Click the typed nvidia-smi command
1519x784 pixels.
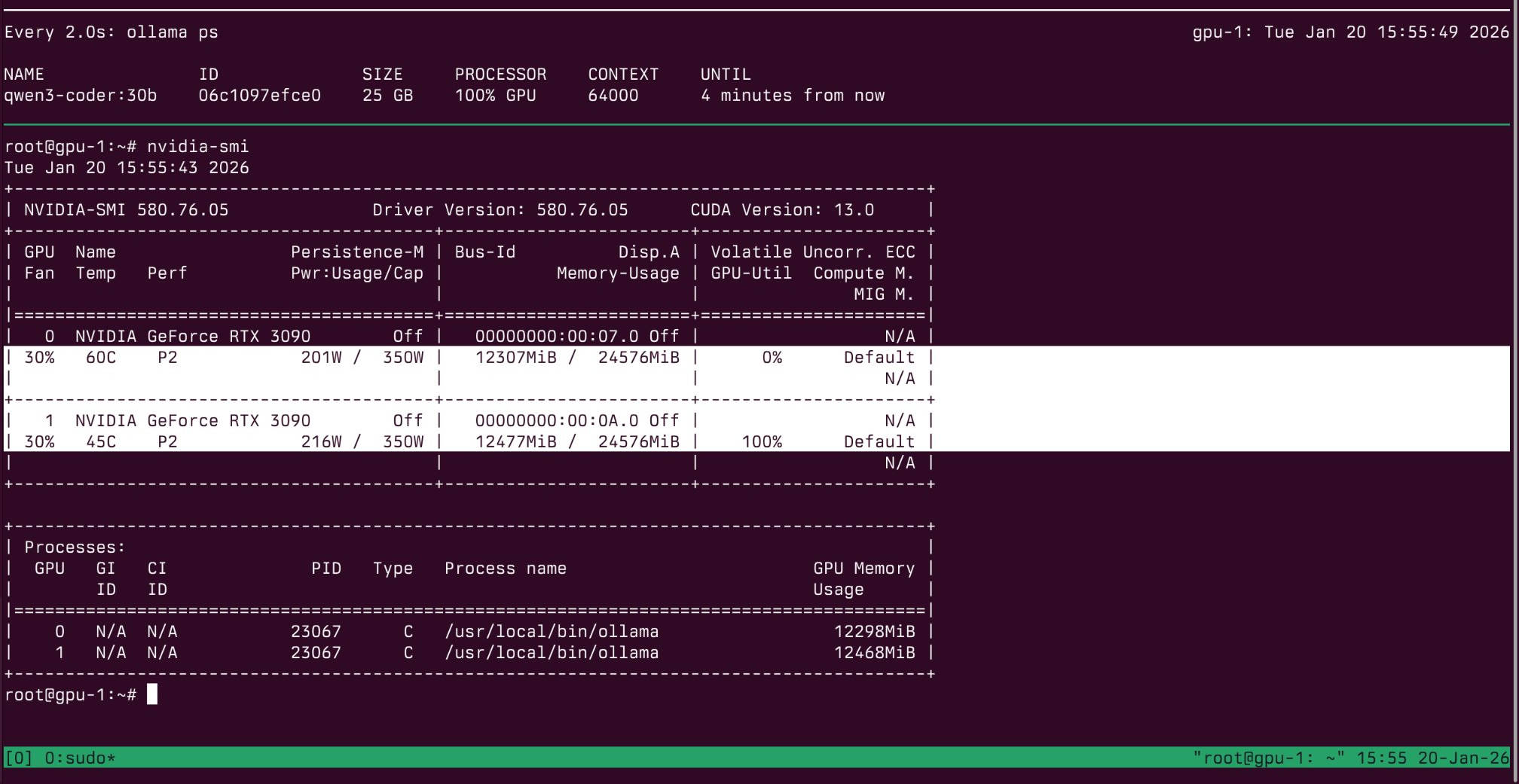[x=197, y=147]
